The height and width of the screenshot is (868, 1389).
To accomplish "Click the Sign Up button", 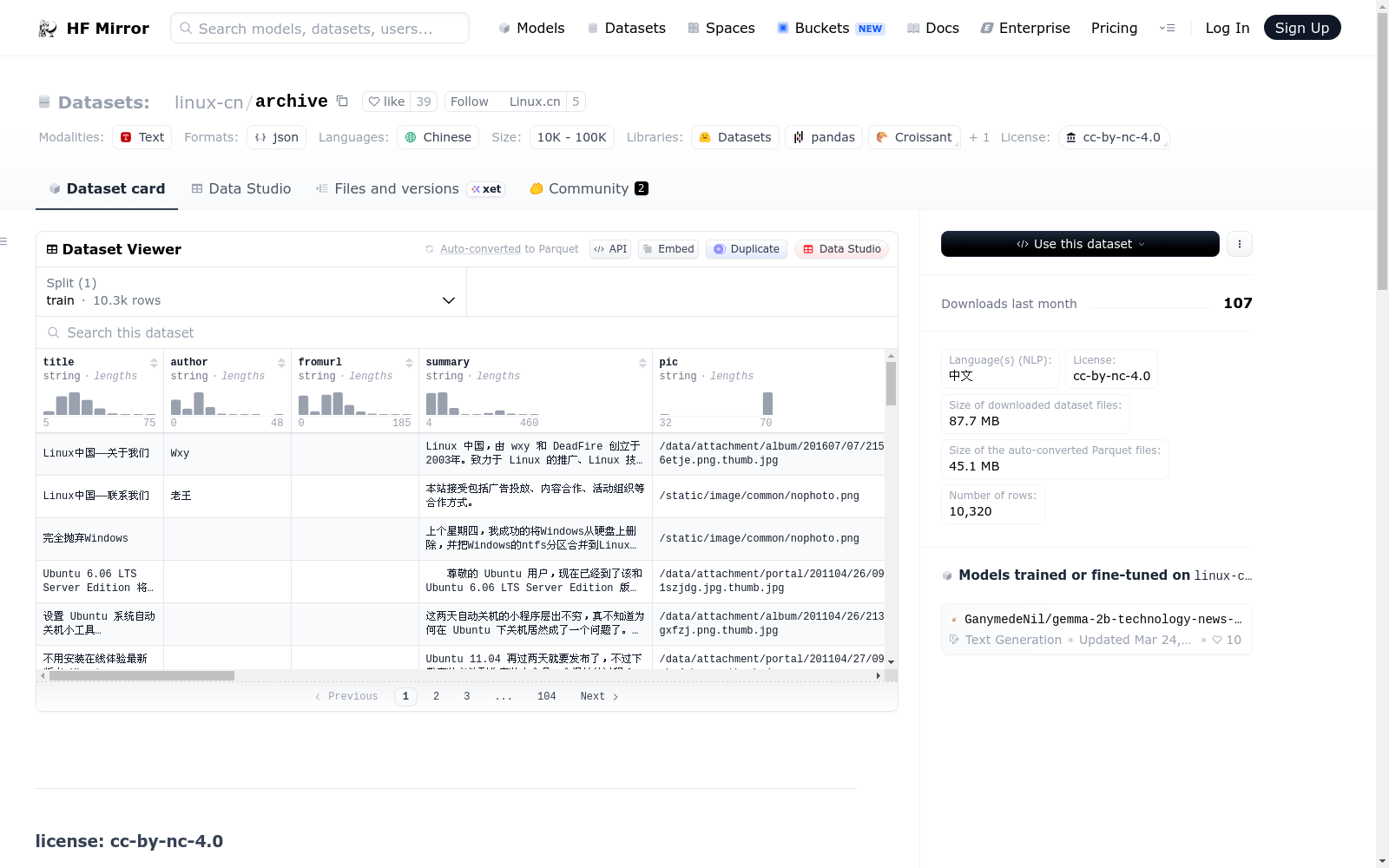I will (1302, 28).
